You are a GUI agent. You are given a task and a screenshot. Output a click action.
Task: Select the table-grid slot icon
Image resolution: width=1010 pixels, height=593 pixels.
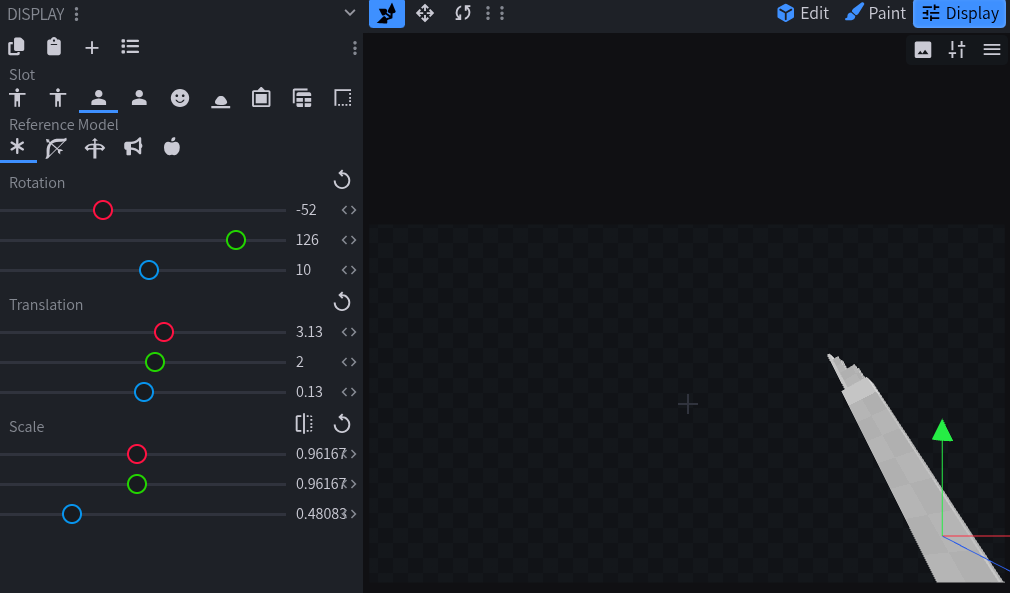302,98
